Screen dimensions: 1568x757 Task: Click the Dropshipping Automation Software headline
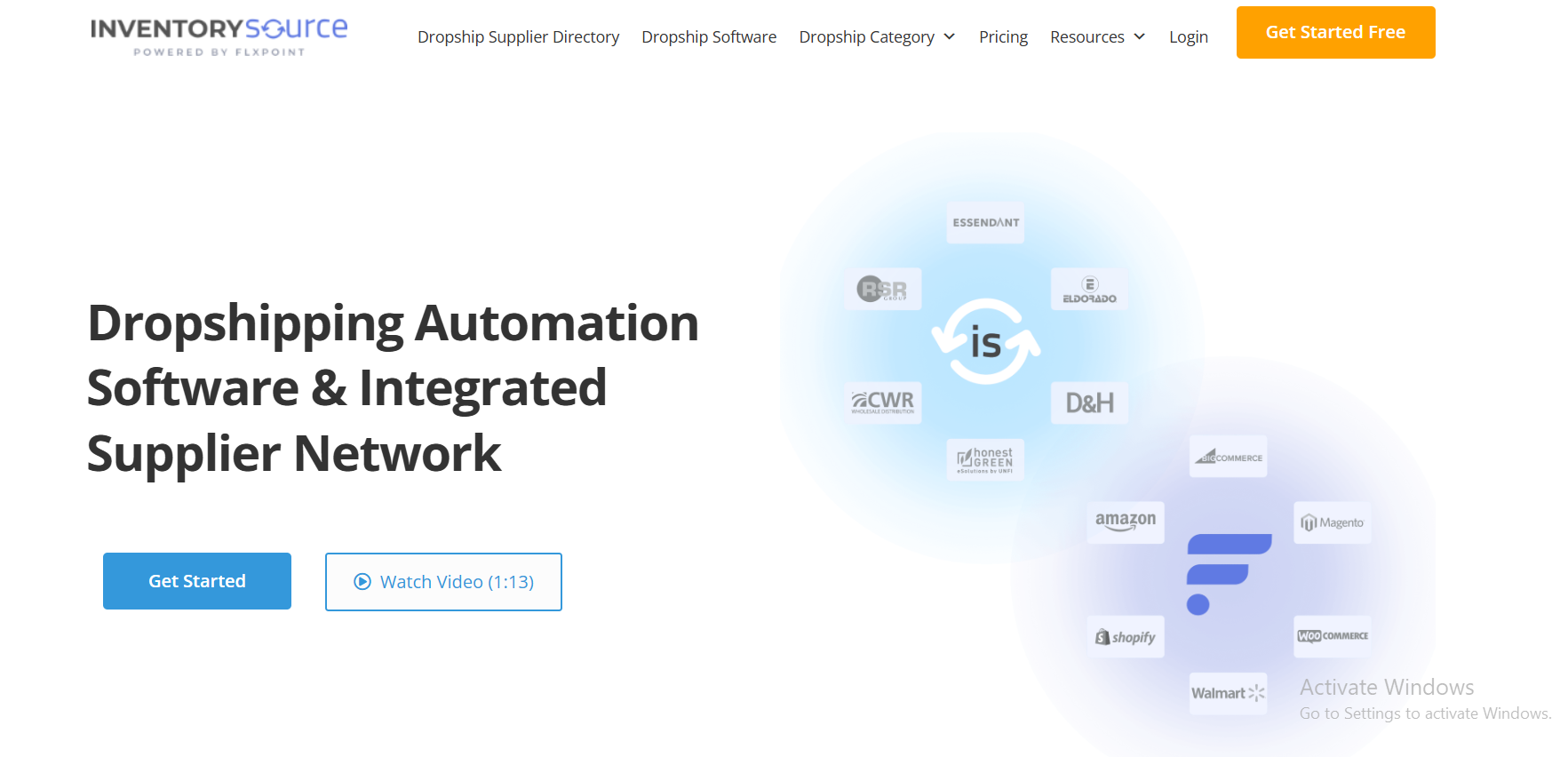point(393,387)
